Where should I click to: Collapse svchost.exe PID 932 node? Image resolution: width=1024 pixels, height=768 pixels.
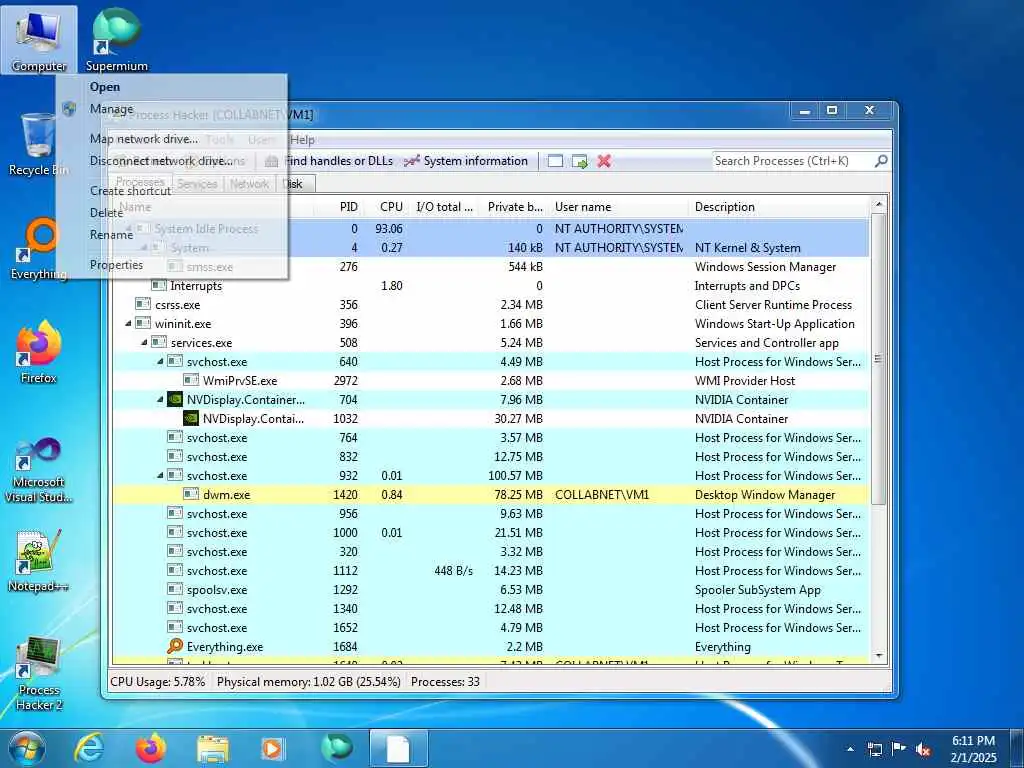pos(160,475)
